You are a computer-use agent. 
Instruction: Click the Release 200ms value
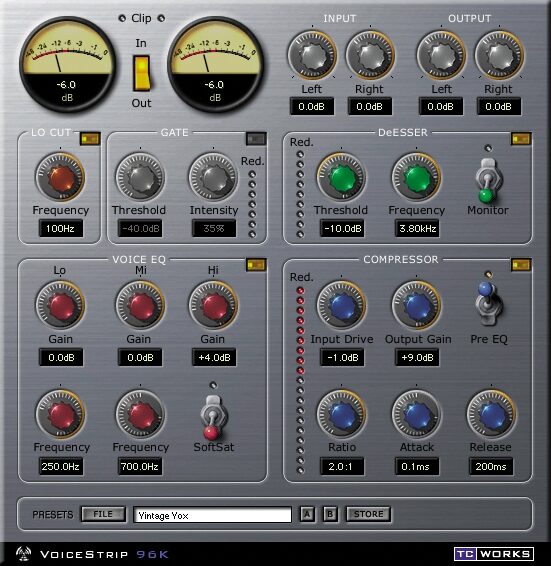[x=491, y=466]
